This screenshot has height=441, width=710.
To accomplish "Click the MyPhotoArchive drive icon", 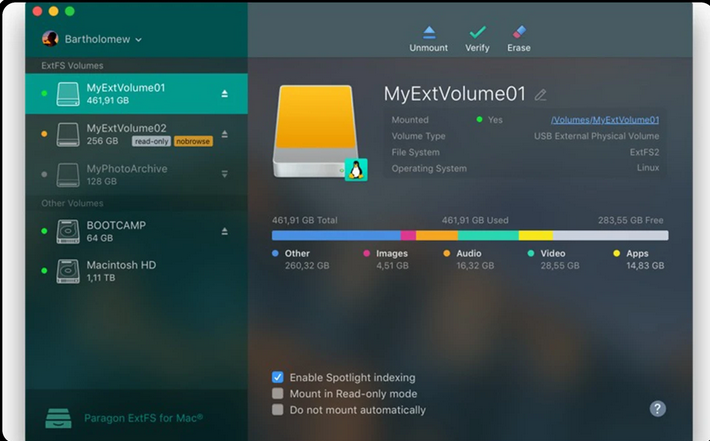I will click(68, 175).
